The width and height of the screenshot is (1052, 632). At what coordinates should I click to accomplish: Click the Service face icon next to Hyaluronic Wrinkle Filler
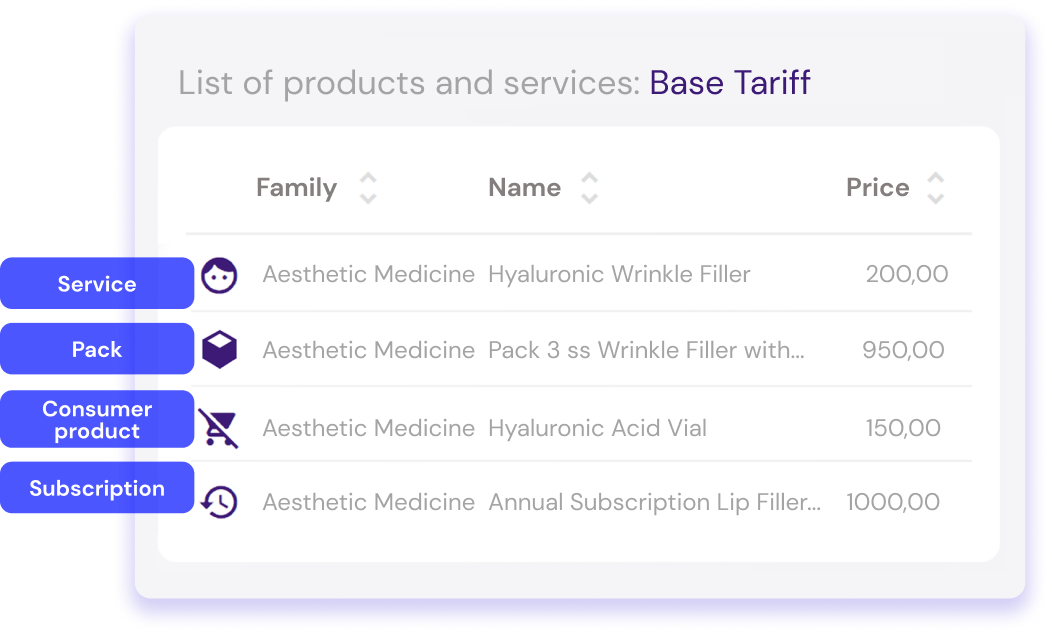click(x=220, y=274)
